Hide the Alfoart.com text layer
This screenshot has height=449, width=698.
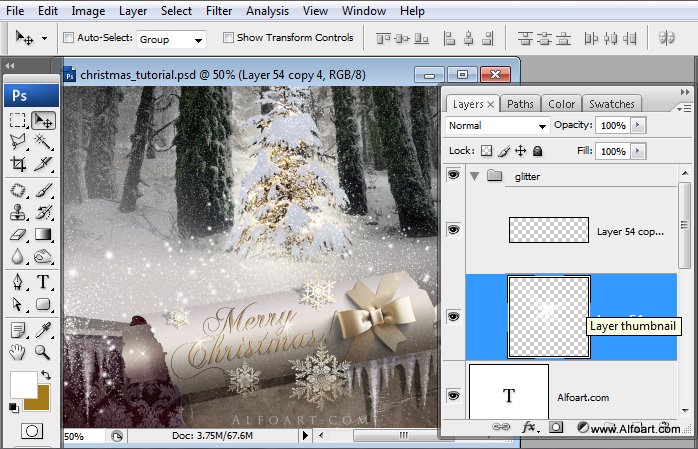coord(454,396)
